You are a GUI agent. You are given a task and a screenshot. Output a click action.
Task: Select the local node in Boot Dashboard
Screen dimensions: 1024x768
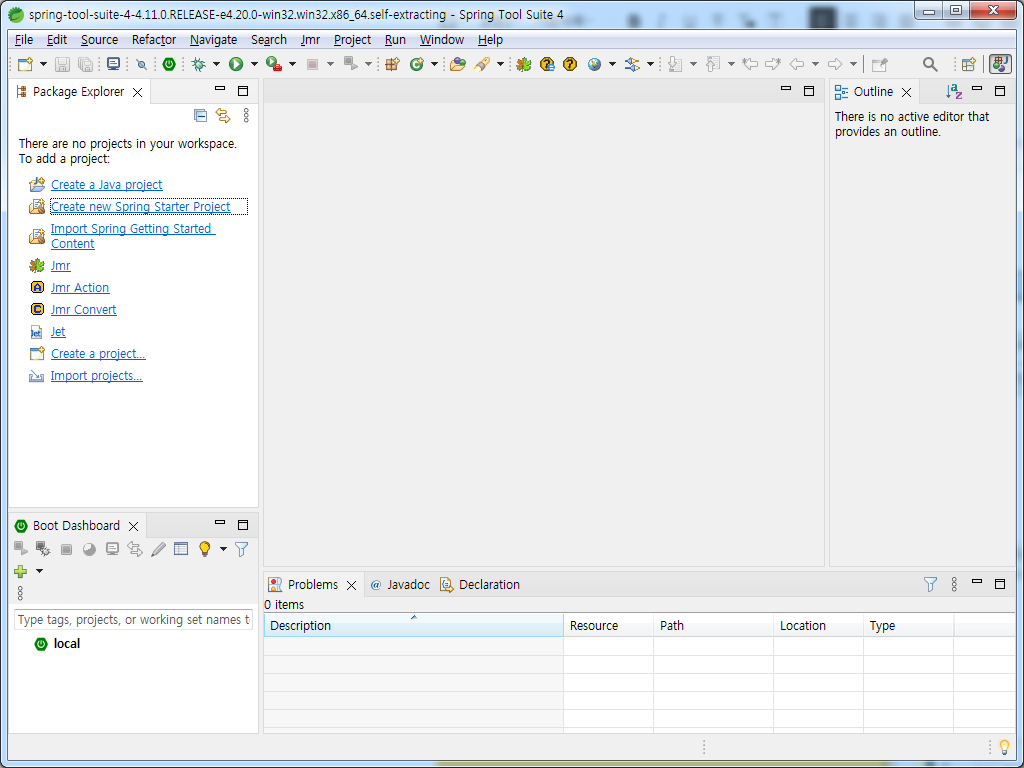coord(67,644)
